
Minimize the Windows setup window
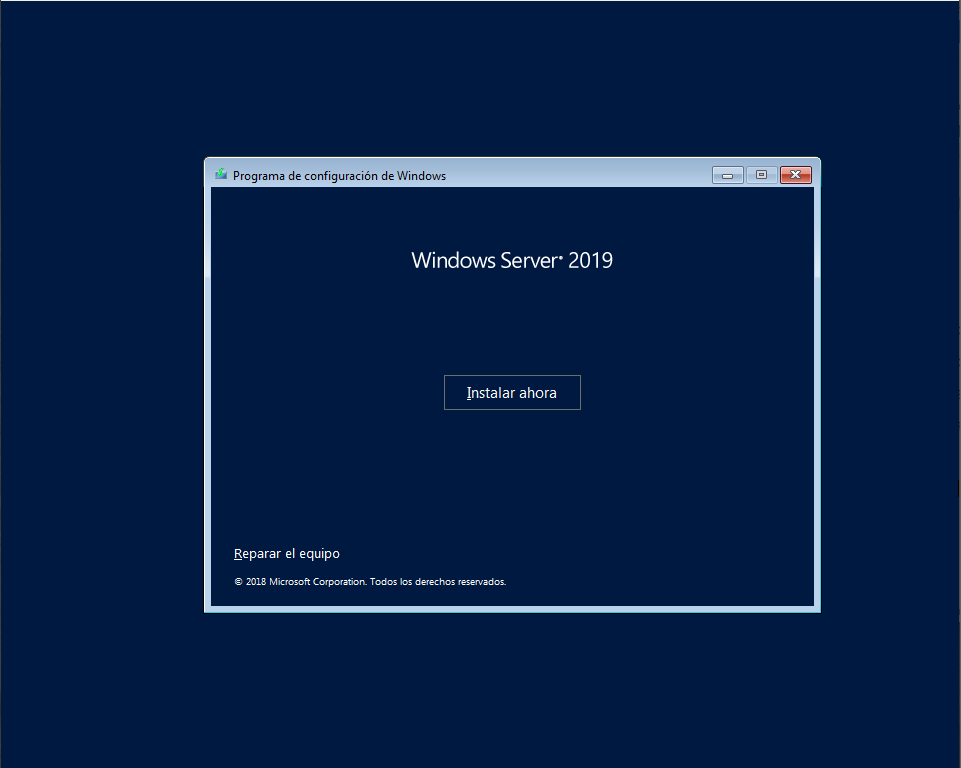pos(727,175)
